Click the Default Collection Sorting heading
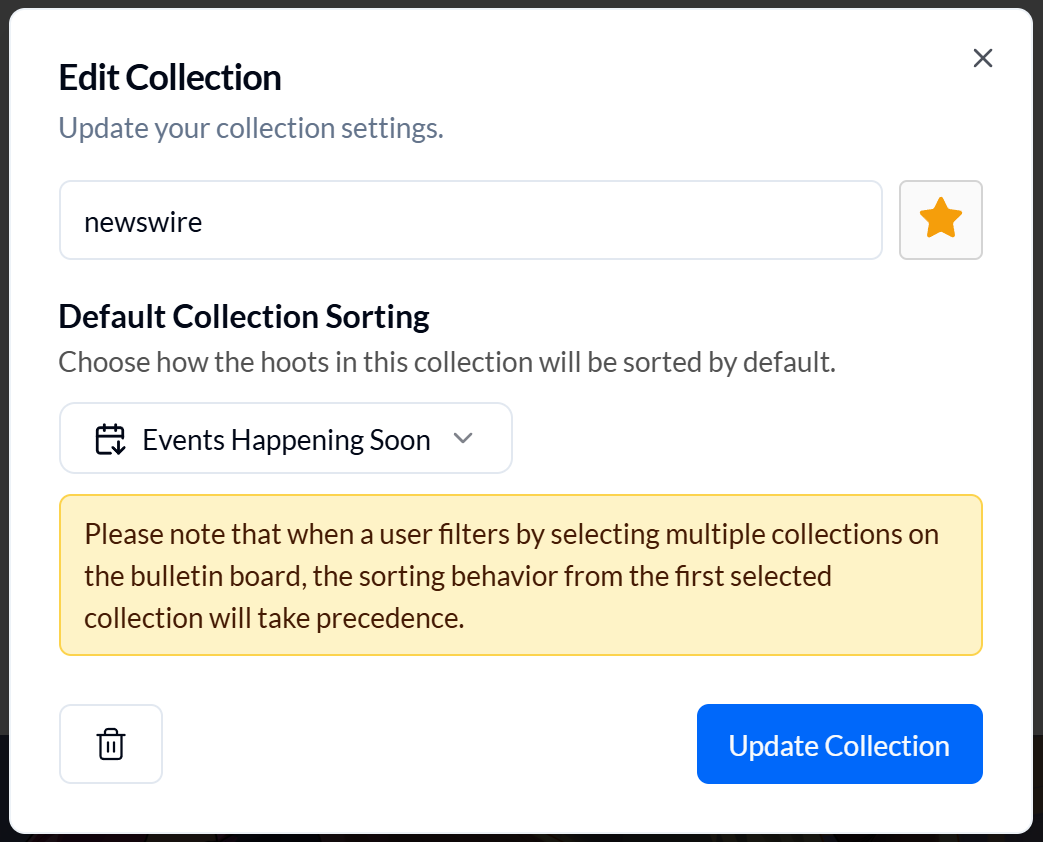Image resolution: width=1043 pixels, height=842 pixels. coord(244,316)
